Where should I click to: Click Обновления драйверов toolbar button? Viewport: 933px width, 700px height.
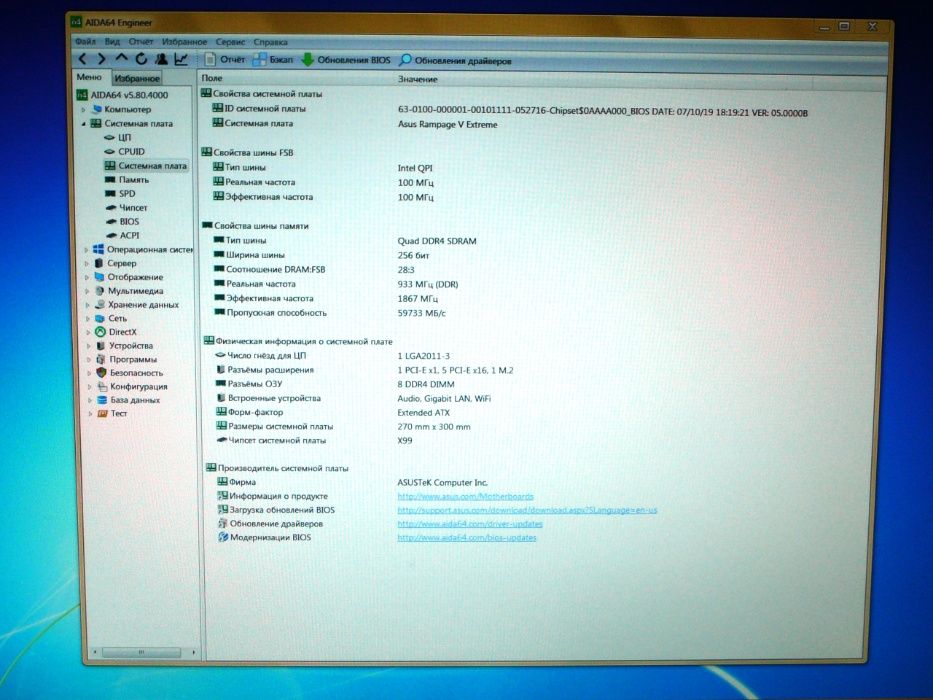pos(456,61)
